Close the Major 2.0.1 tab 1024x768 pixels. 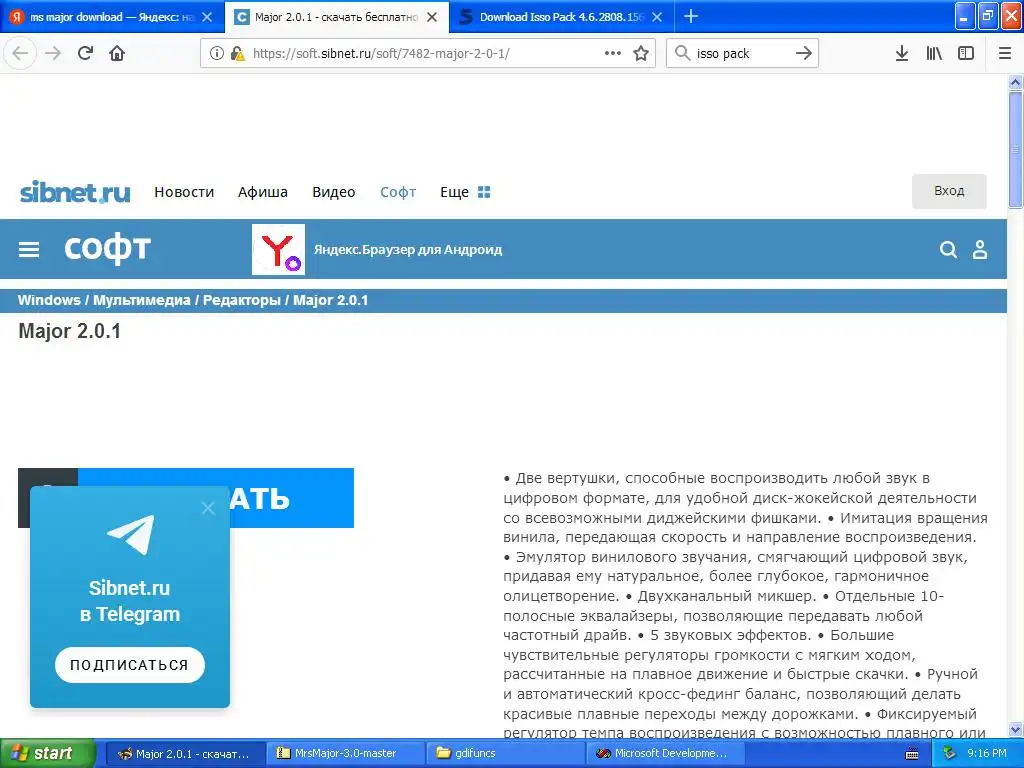point(432,17)
